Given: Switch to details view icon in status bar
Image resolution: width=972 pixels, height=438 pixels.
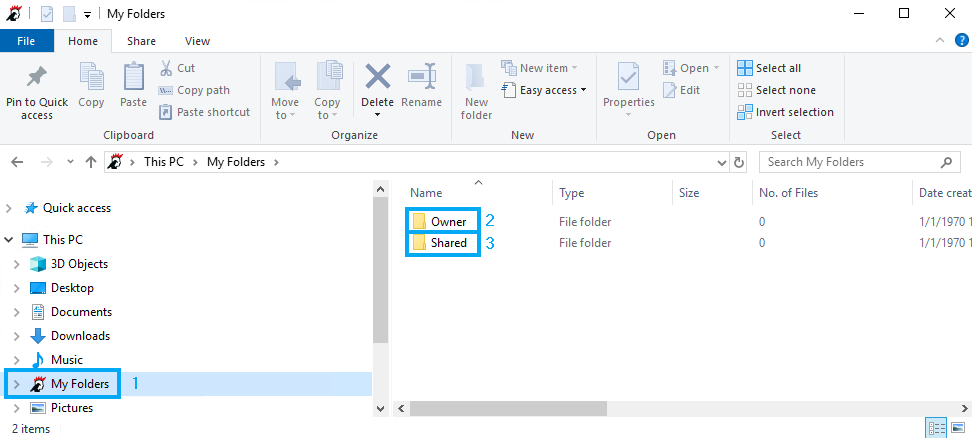Looking at the screenshot, I should point(936,427).
